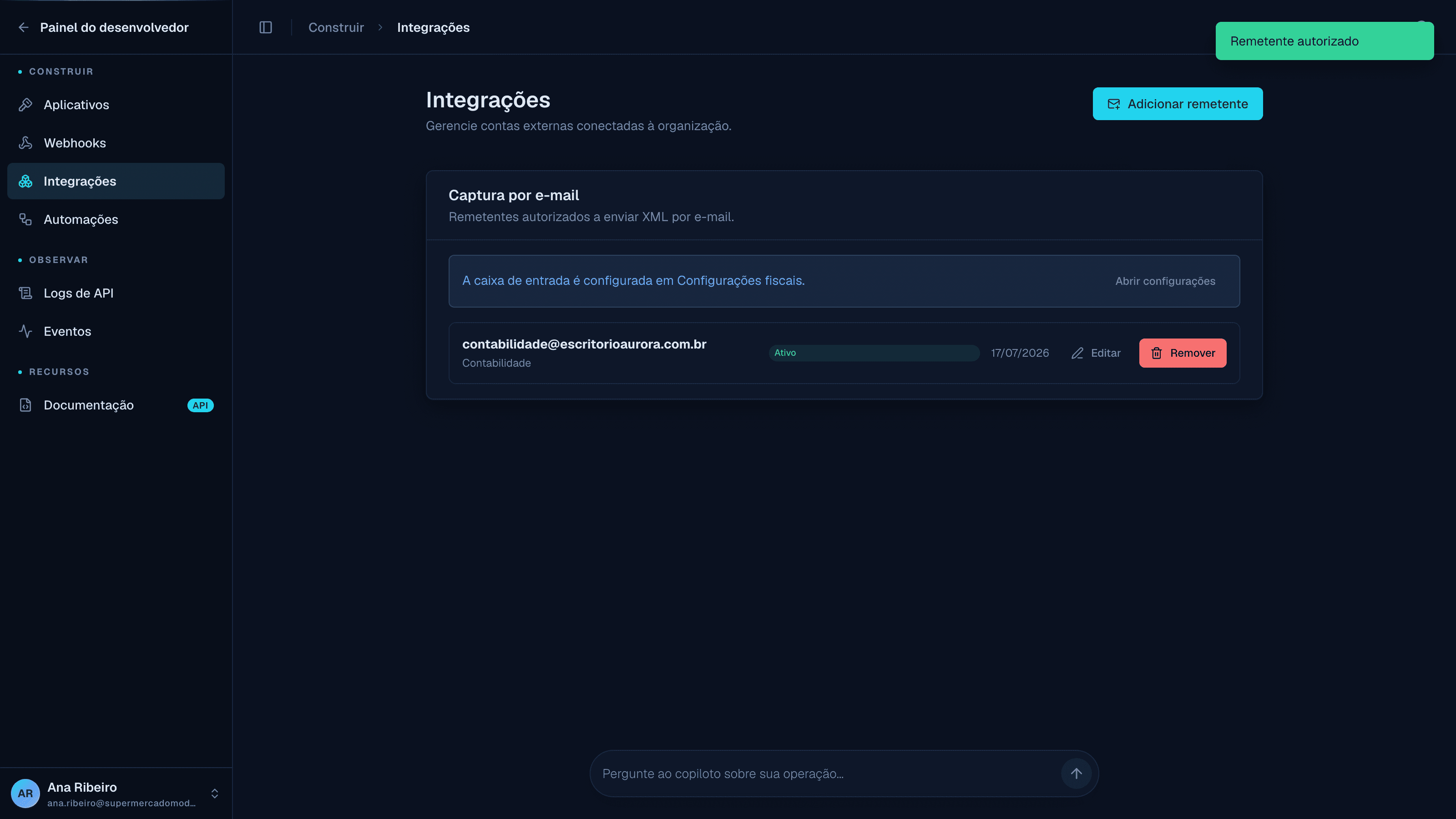Click Abrir configurações link

coord(1165,281)
